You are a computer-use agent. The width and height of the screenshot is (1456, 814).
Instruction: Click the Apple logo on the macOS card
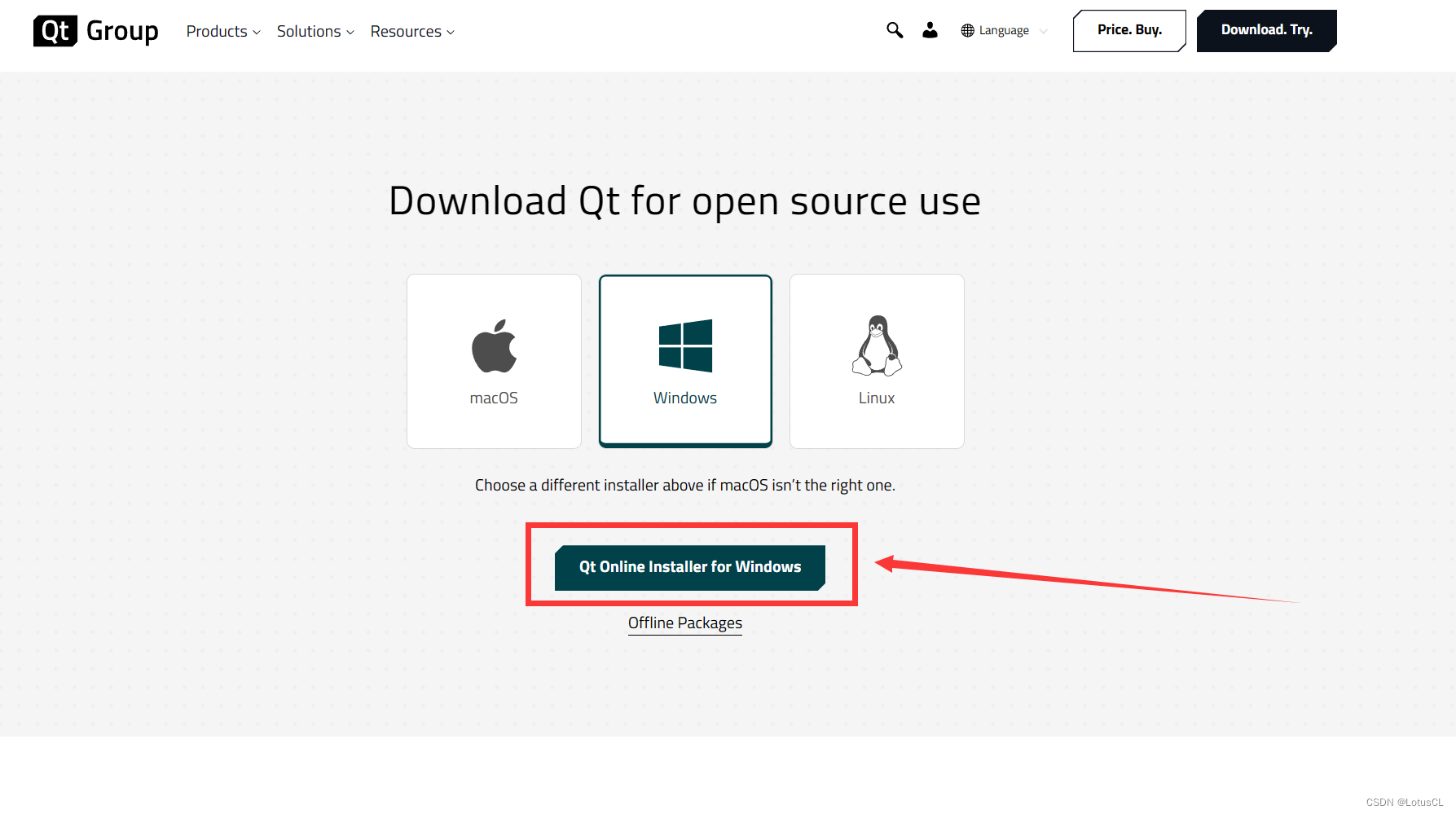(494, 345)
